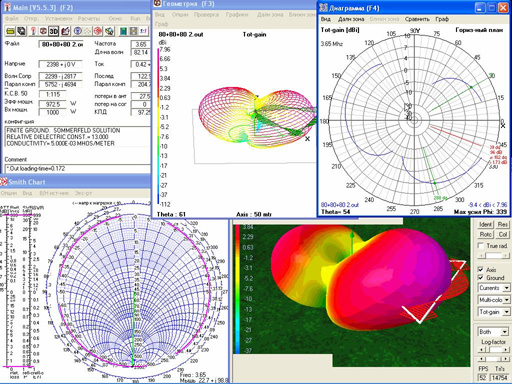Click the Ident button
The image size is (512, 384).
pos(485,224)
